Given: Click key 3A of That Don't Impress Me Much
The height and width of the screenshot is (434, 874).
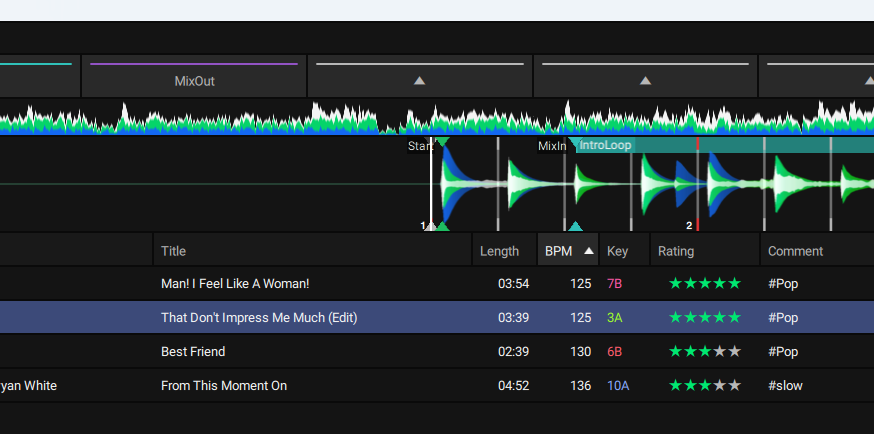Looking at the screenshot, I should pyautogui.click(x=615, y=318).
